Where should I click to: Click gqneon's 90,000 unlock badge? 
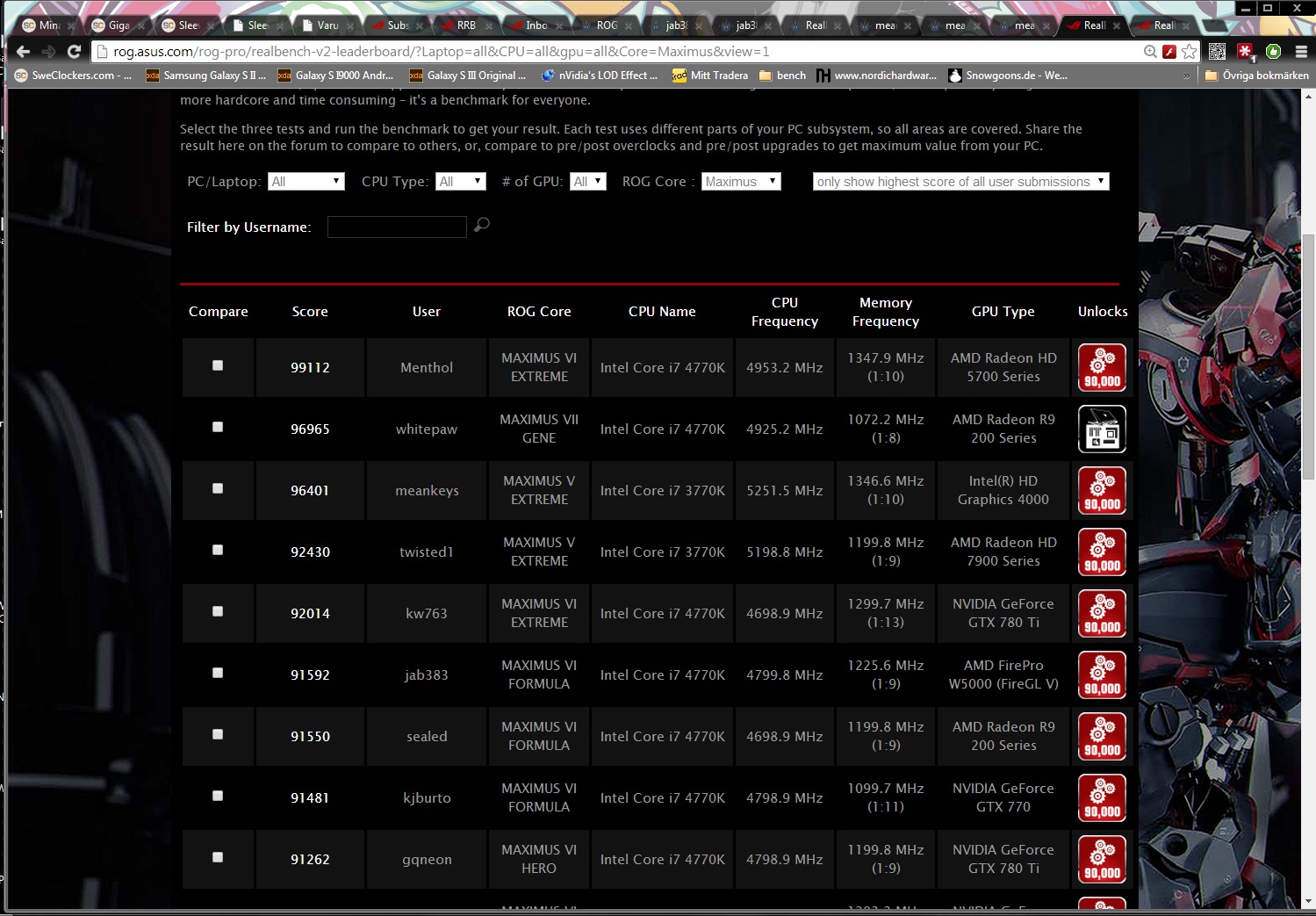[x=1102, y=859]
